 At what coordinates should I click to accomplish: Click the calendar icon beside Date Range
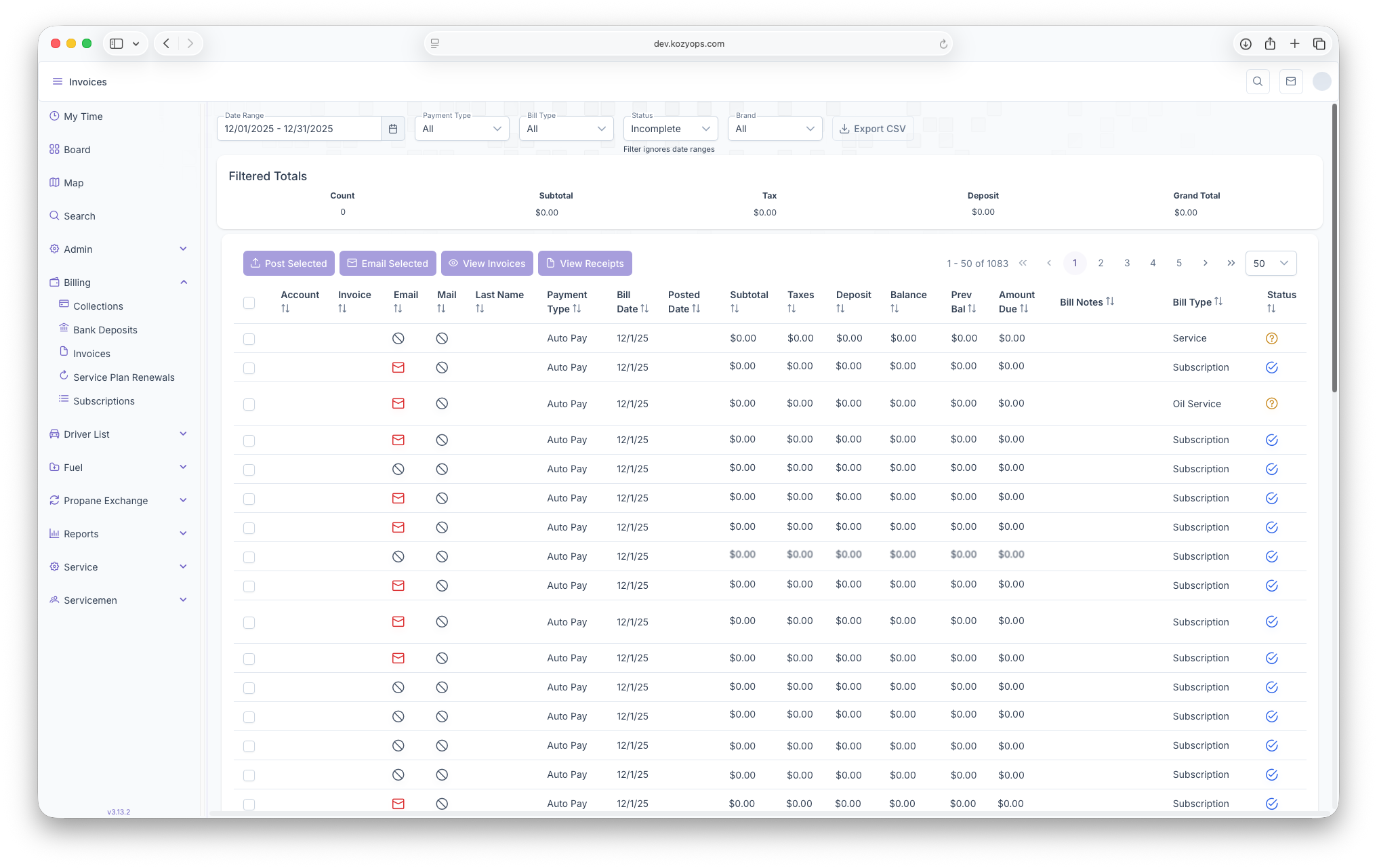point(393,129)
